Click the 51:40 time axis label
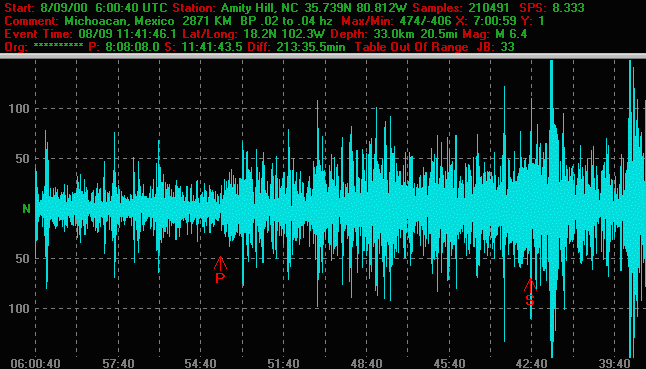The image size is (646, 369). point(283,364)
